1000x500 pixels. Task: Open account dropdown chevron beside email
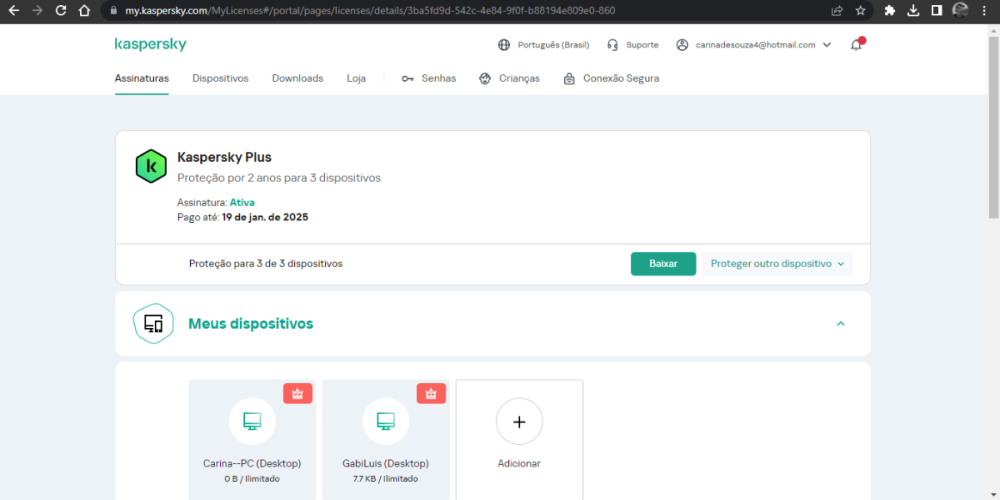[x=827, y=45]
